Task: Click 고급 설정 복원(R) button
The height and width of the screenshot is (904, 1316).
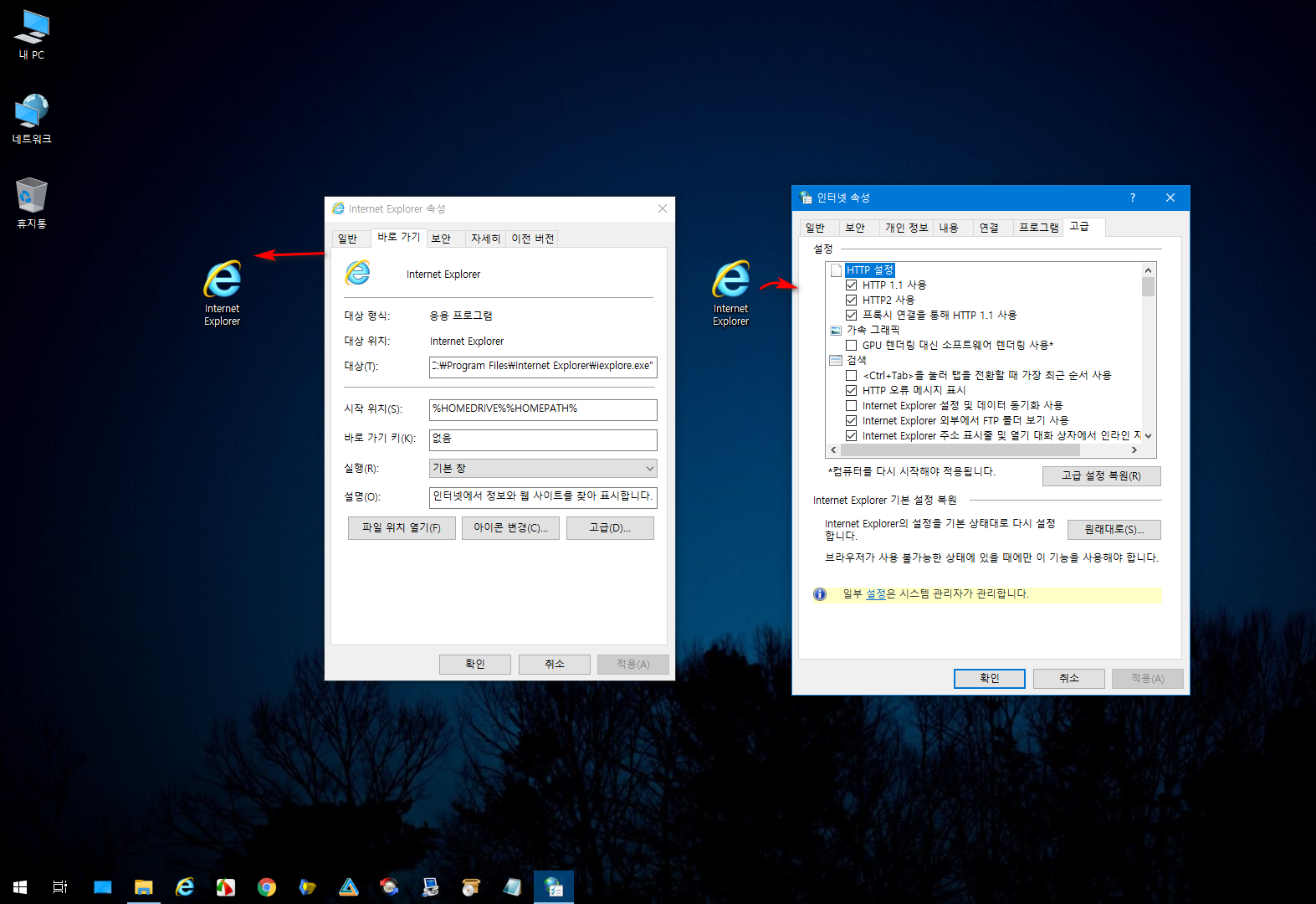Action: tap(1101, 476)
